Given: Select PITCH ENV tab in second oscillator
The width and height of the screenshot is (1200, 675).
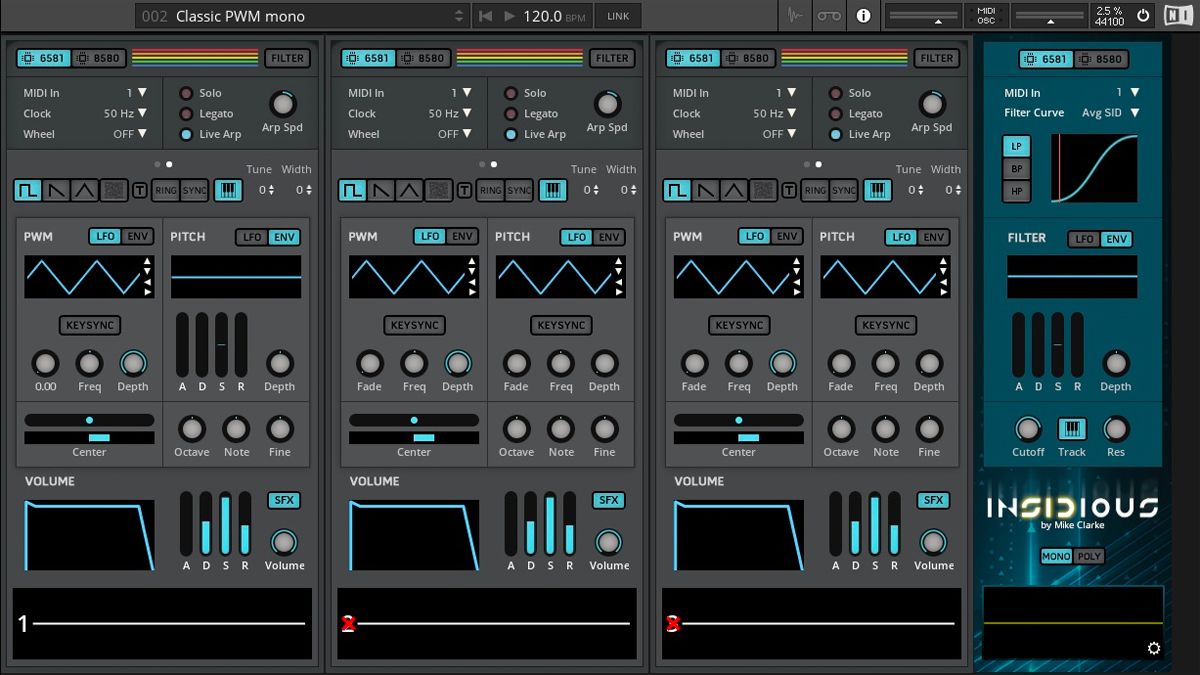Looking at the screenshot, I should pos(609,237).
